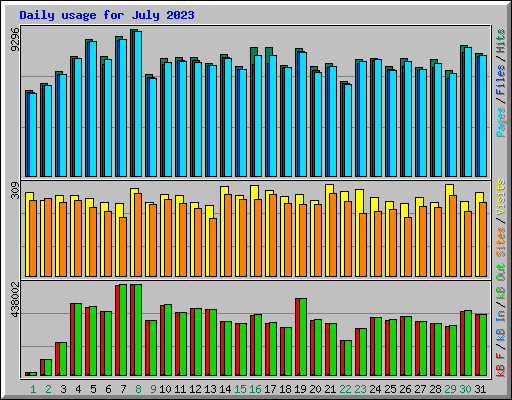Click day 31 on the x-axis
This screenshot has height=400, width=512.
click(x=480, y=389)
